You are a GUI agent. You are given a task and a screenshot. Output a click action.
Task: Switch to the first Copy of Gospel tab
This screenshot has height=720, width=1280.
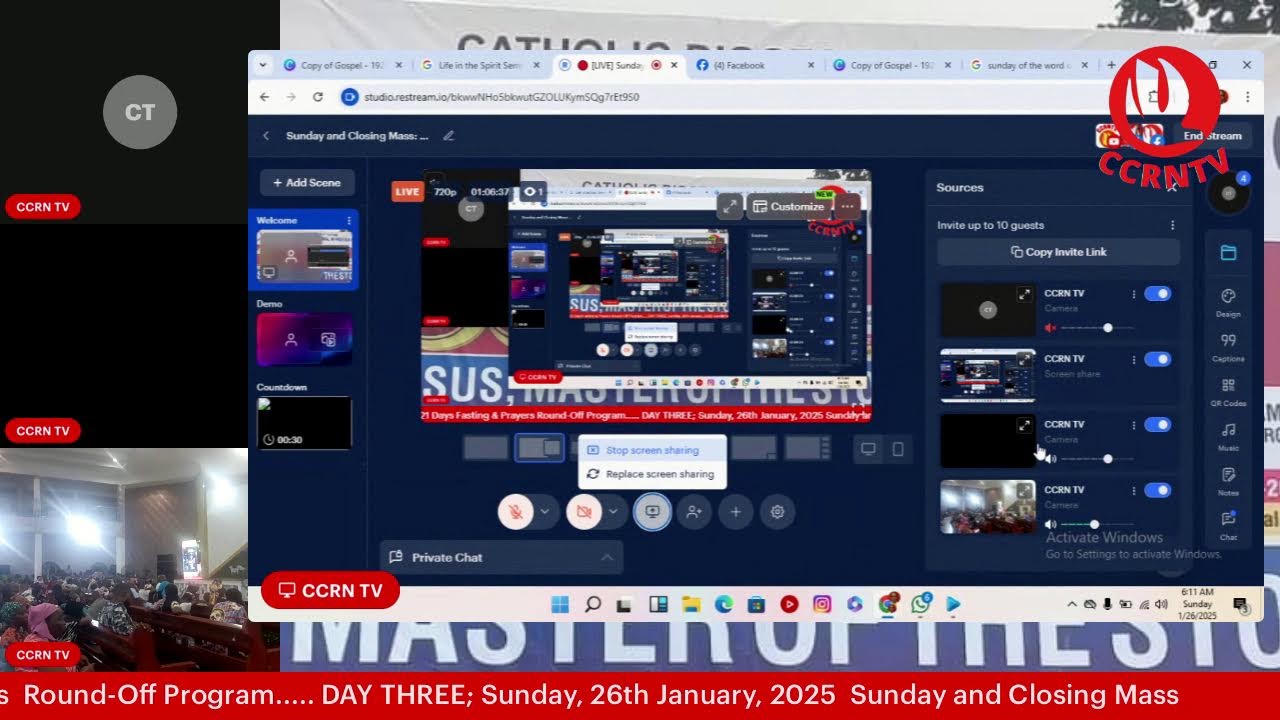(342, 65)
